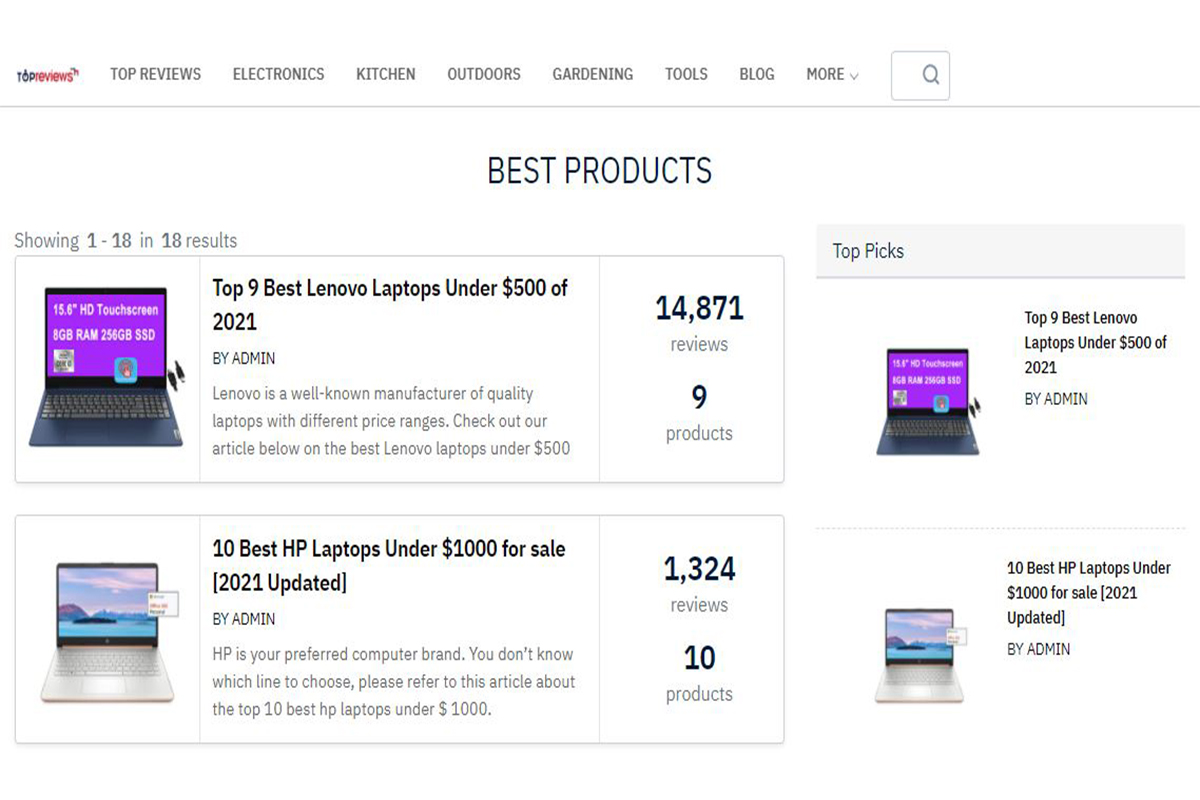Image resolution: width=1200 pixels, height=800 pixels.
Task: Click BY ADMIN under the HP result
Action: 243,619
